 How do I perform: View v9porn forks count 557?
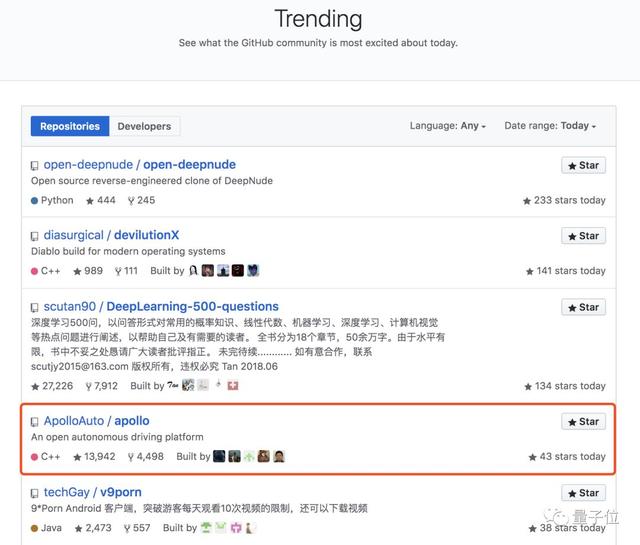pyautogui.click(x=137, y=528)
